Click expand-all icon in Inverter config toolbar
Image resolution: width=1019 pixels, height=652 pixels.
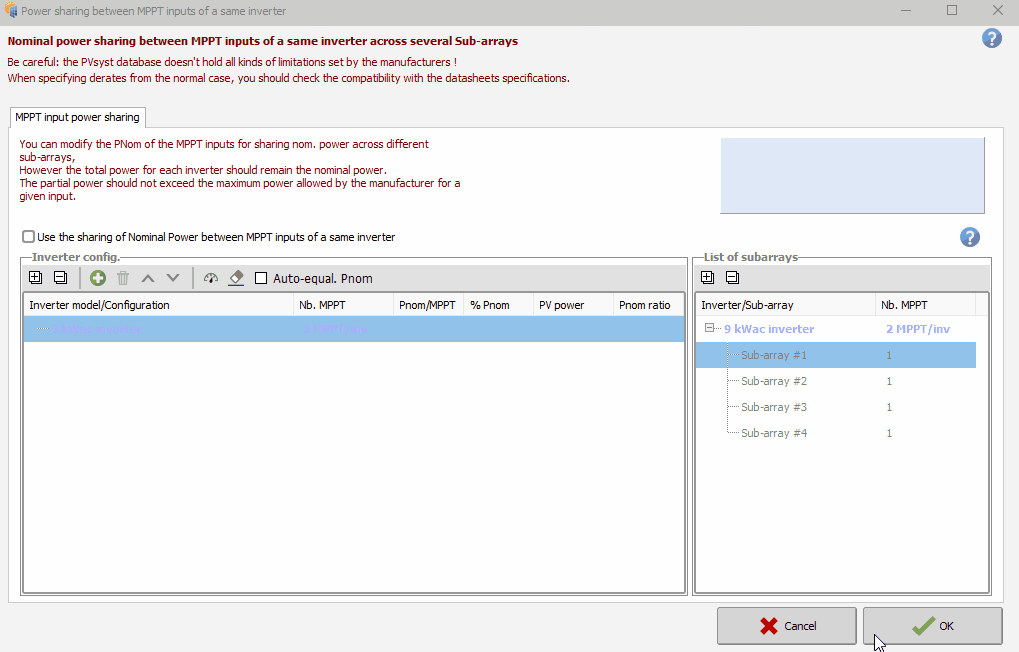tap(36, 278)
